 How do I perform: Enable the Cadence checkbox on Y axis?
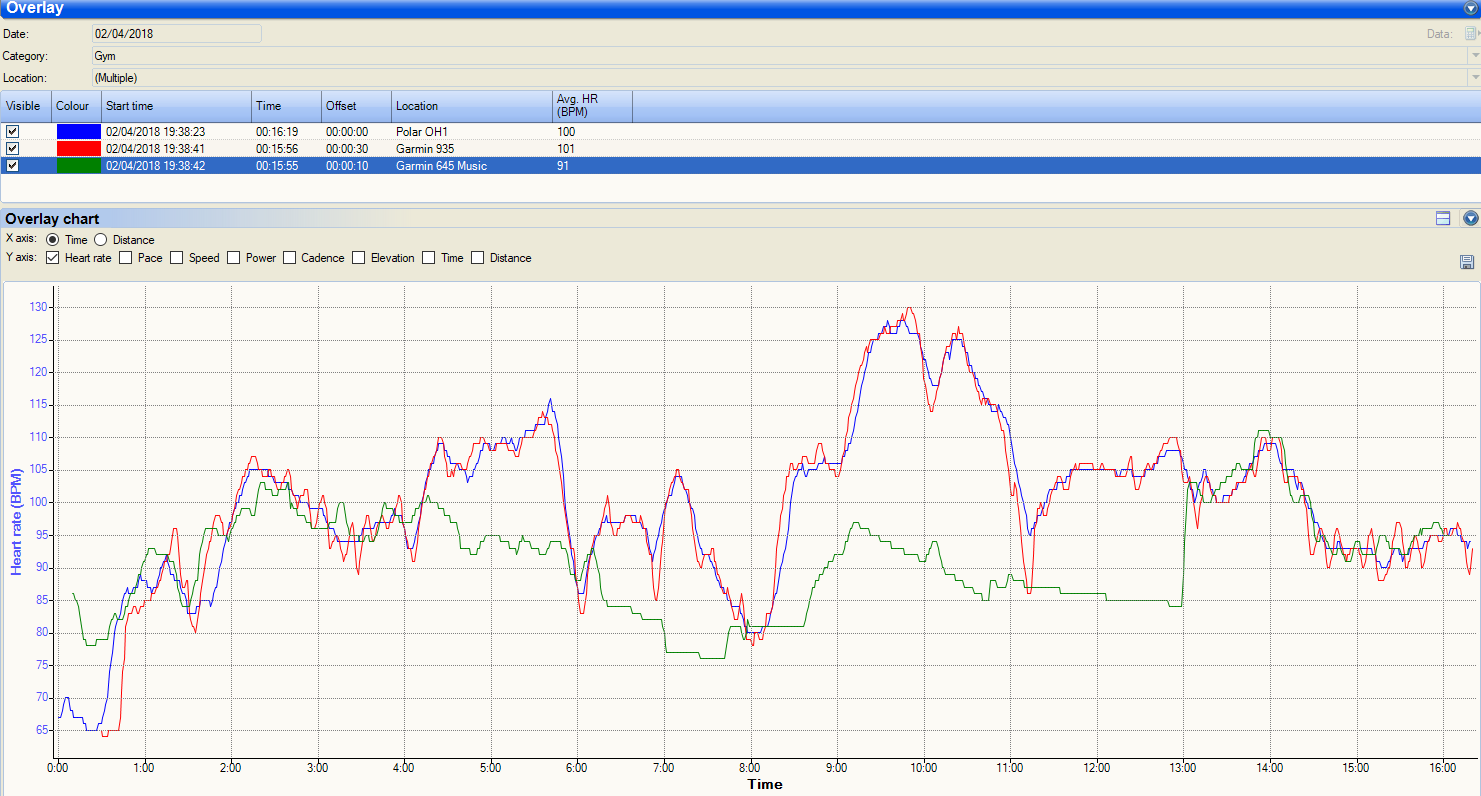290,258
